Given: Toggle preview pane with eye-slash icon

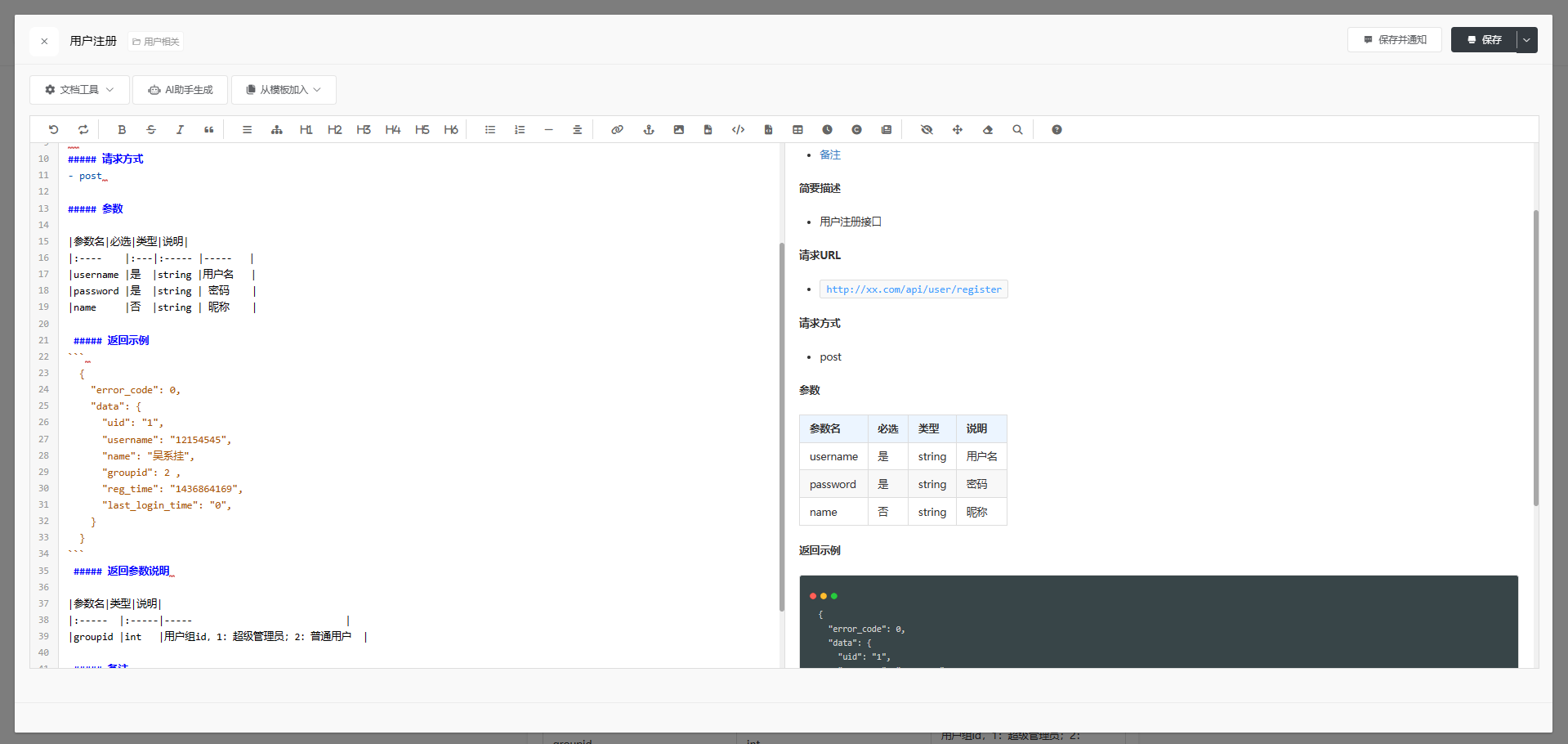Looking at the screenshot, I should tap(927, 130).
